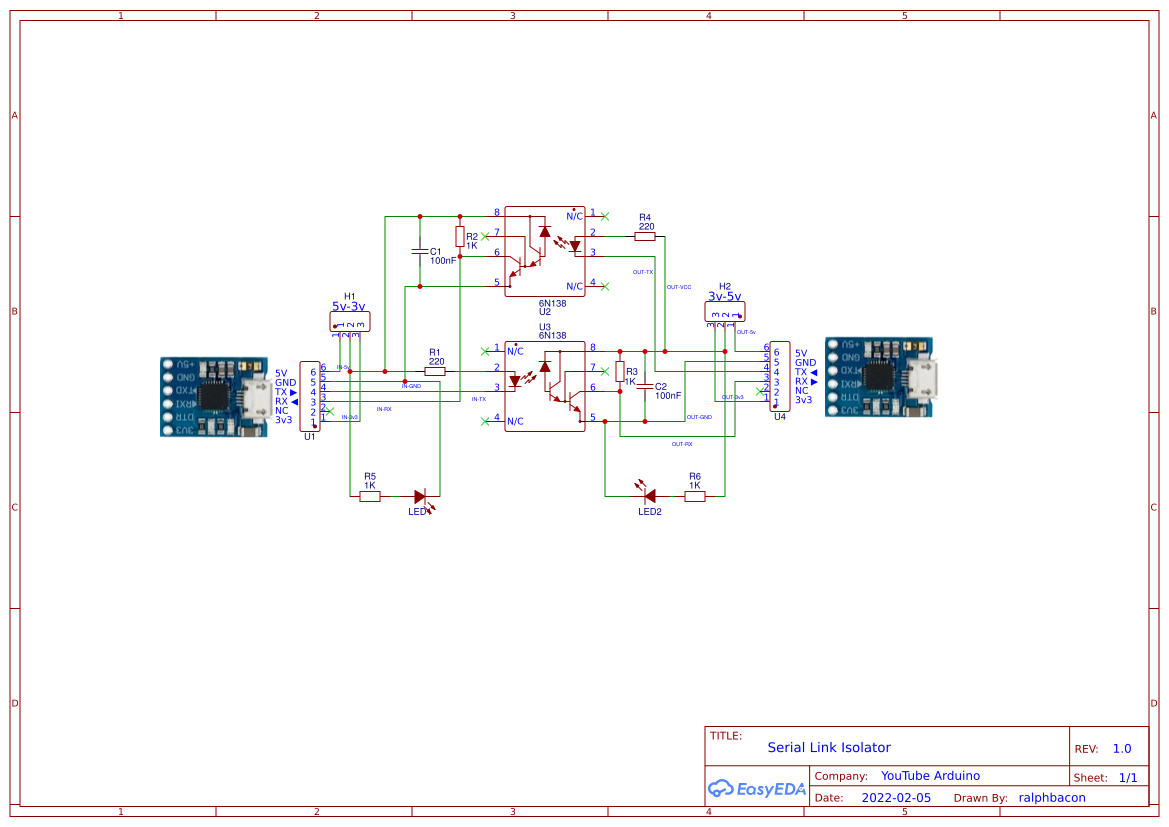Click the LED1 diode symbol
The width and height of the screenshot is (1169, 827).
tap(420, 494)
